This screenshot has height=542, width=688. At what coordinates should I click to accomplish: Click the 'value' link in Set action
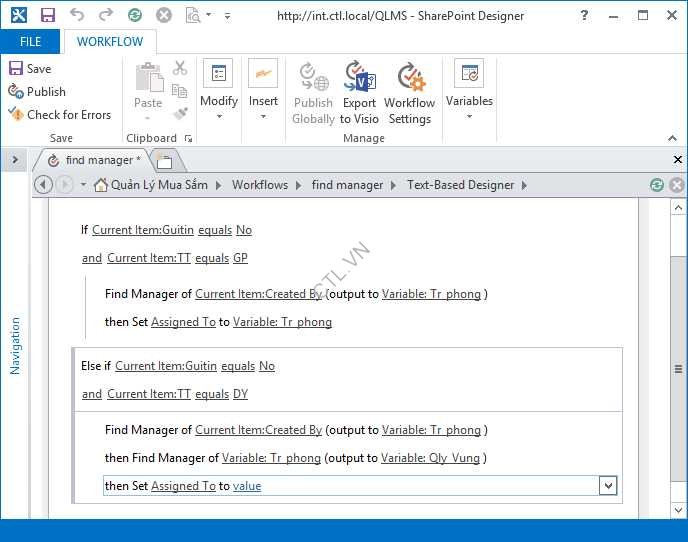[247, 486]
